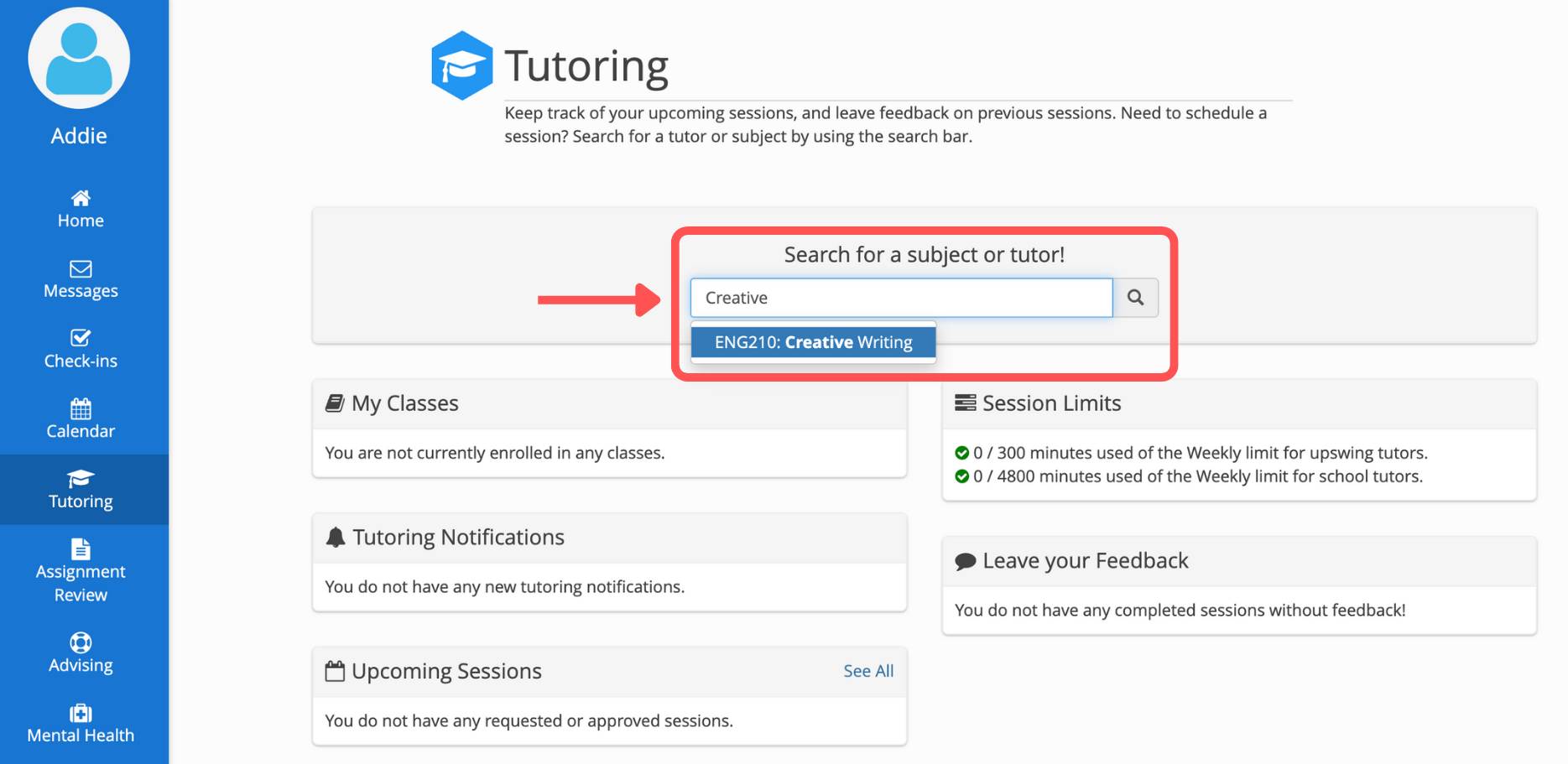Select the Tutoring graduation cap icon
Viewport: 1568px width, 764px height.
click(80, 478)
